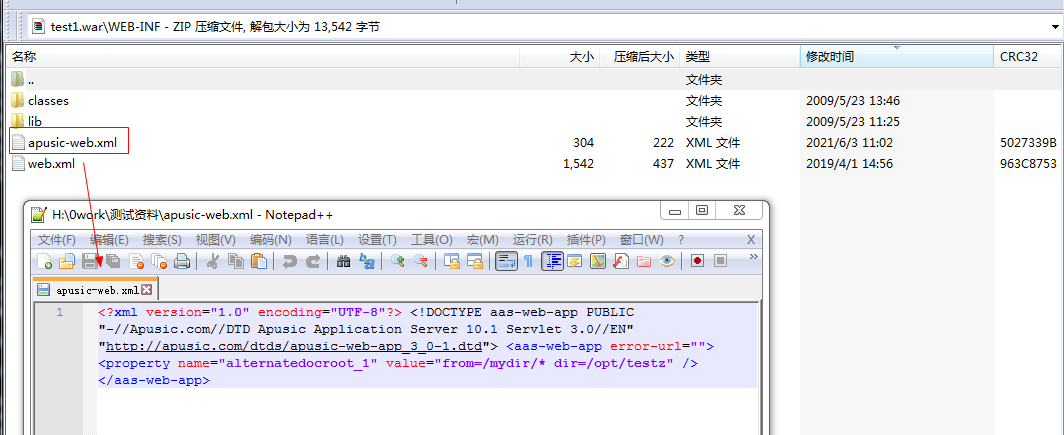Image resolution: width=1064 pixels, height=435 pixels.
Task: Open Find using the binoculars icon
Action: pos(343,262)
